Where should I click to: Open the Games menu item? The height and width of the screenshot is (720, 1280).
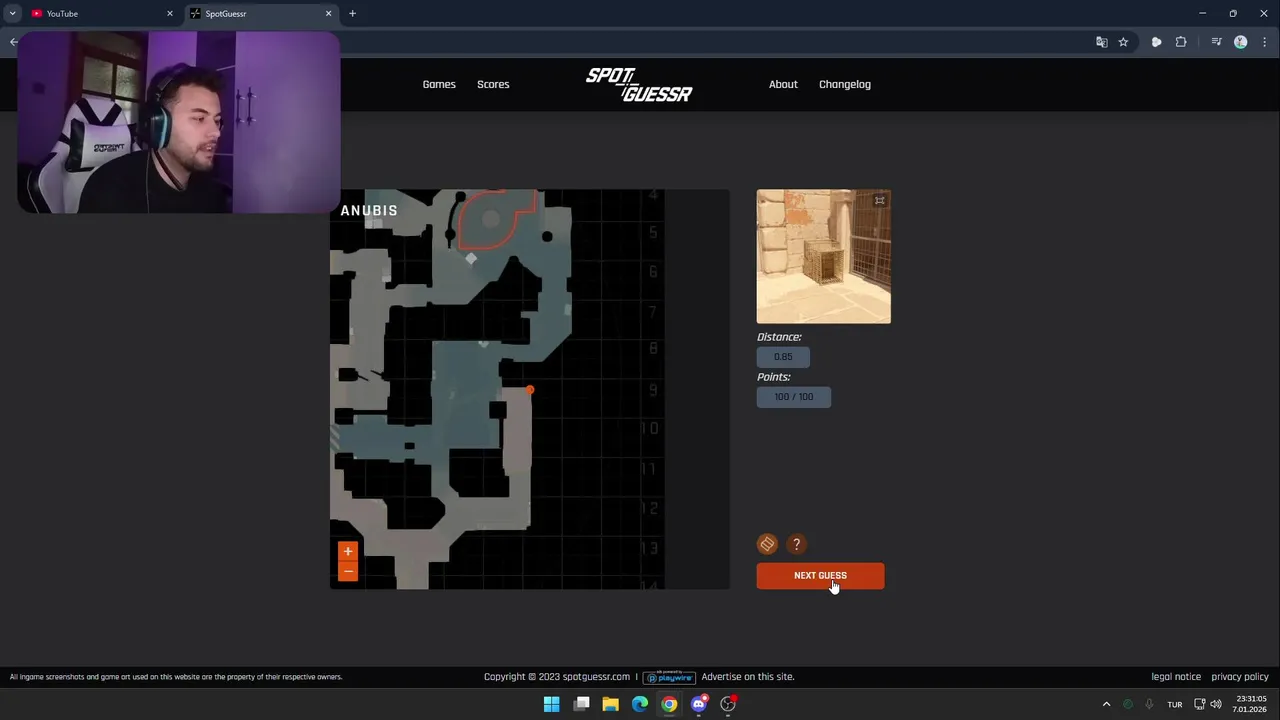439,84
